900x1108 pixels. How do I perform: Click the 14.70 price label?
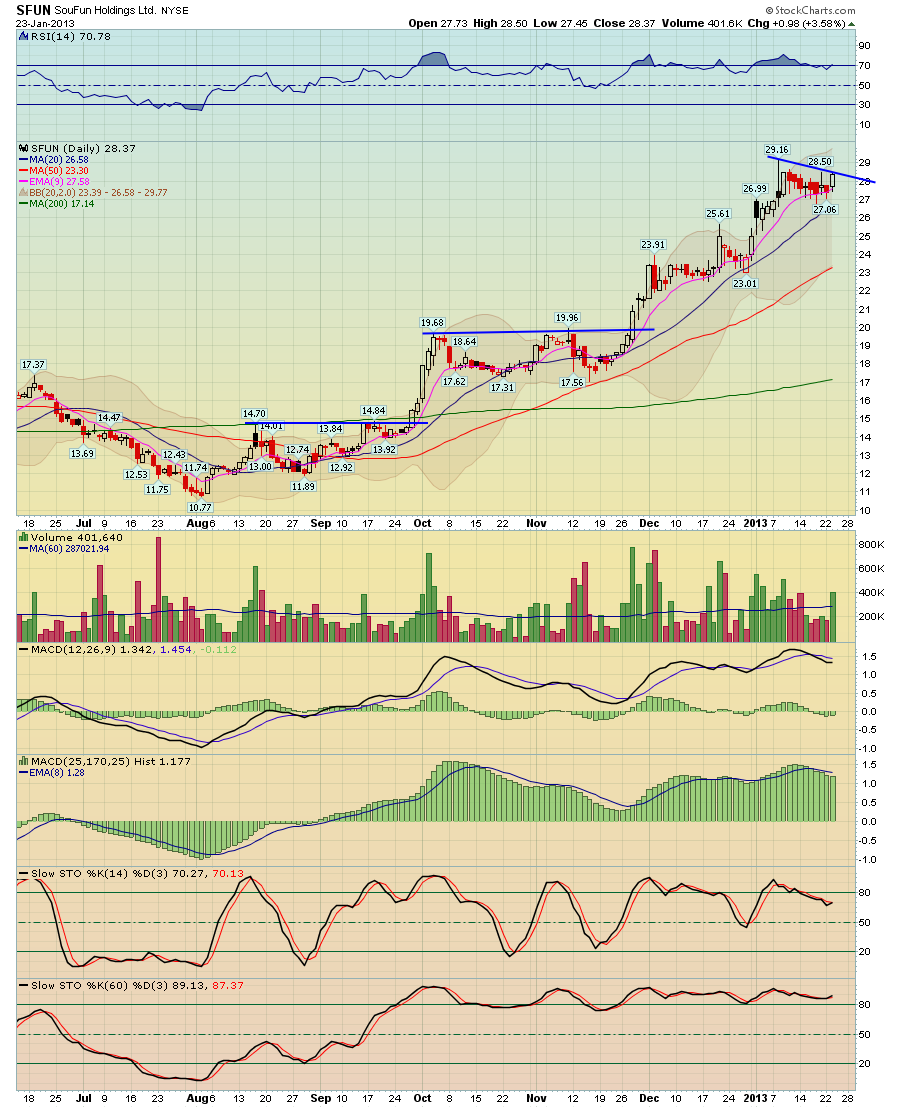pos(254,413)
